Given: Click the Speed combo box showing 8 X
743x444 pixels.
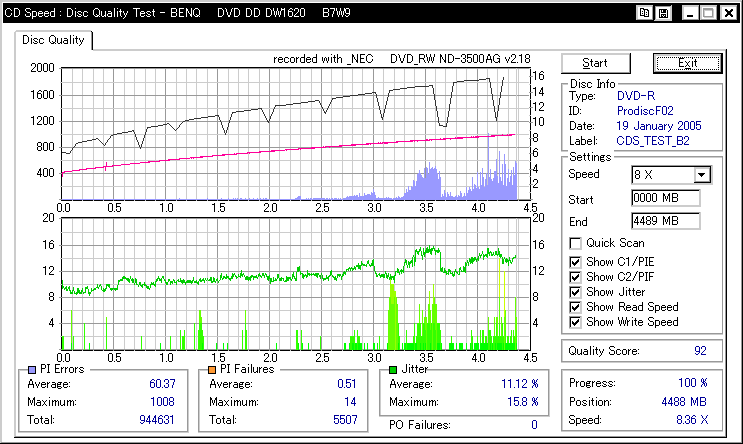Looking at the screenshot, I should click(x=671, y=175).
